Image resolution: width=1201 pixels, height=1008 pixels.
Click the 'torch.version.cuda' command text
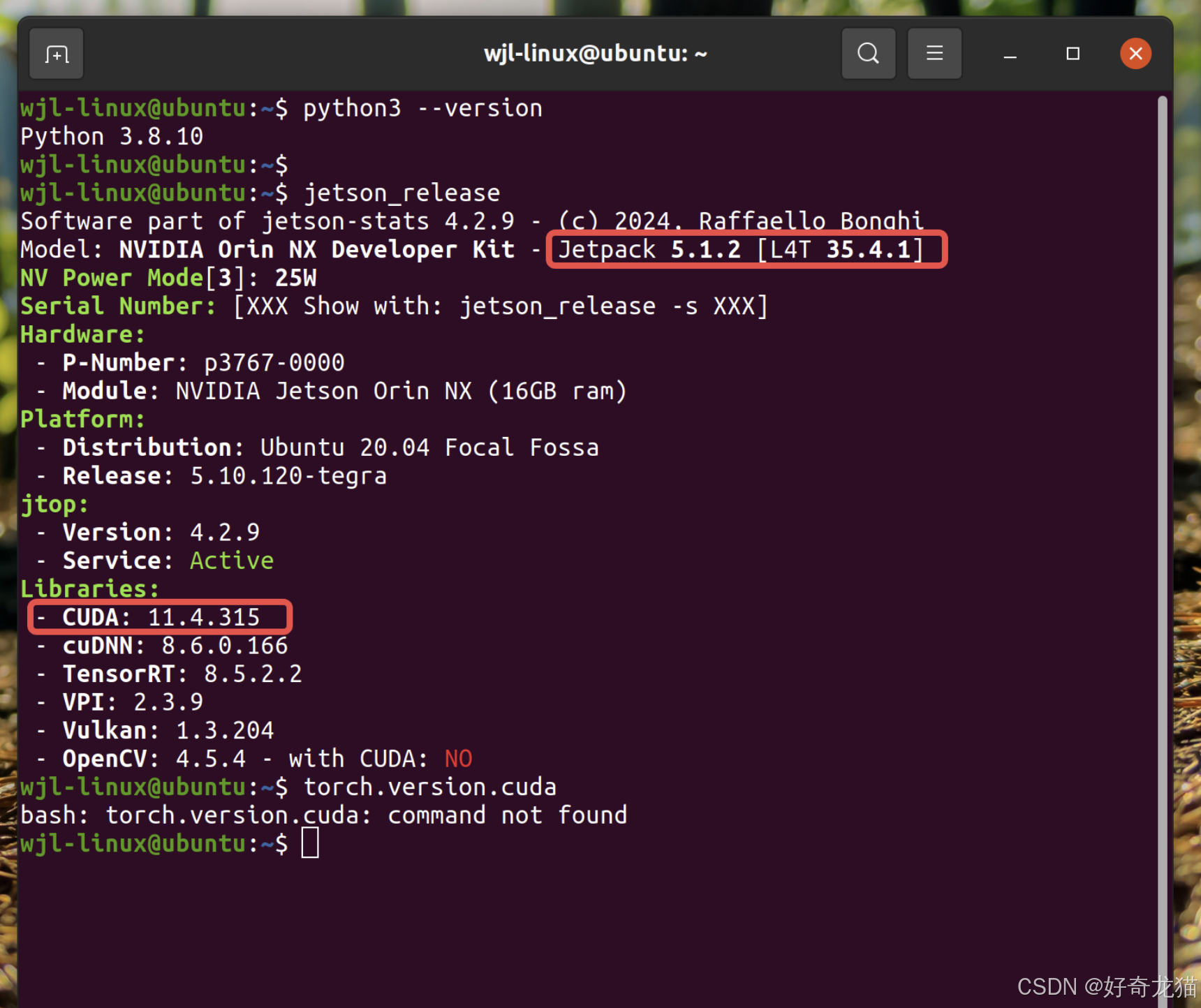coord(429,787)
